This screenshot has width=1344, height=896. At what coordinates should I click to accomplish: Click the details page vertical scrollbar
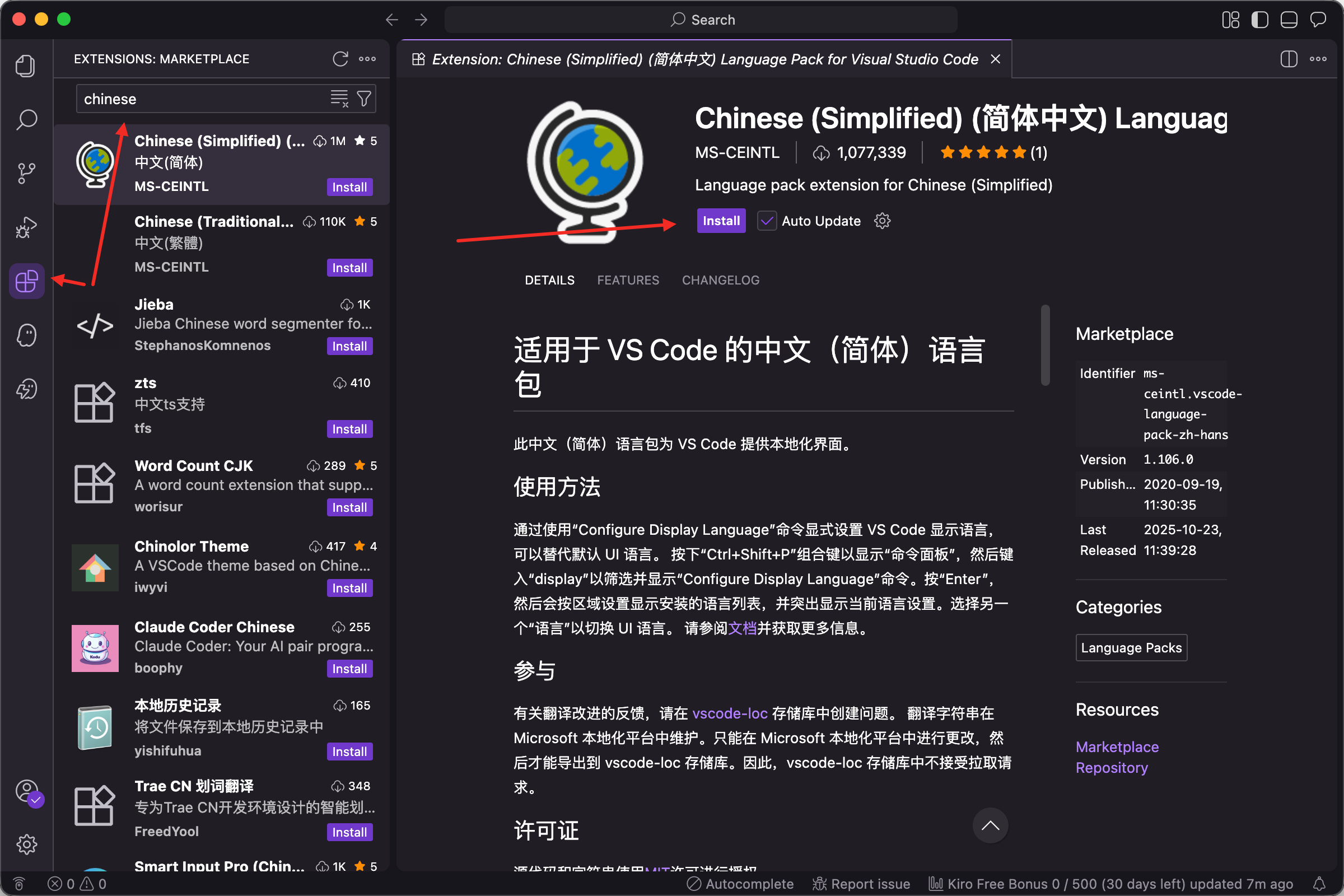pyautogui.click(x=1045, y=346)
